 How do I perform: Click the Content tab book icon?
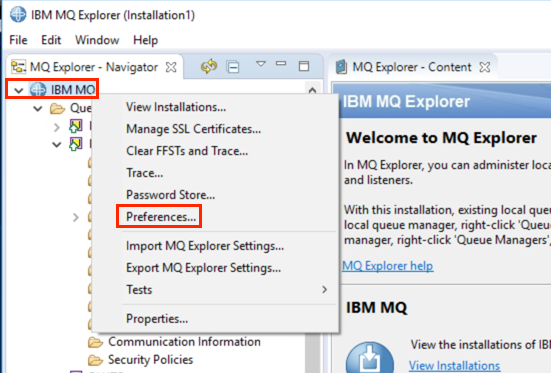click(341, 66)
